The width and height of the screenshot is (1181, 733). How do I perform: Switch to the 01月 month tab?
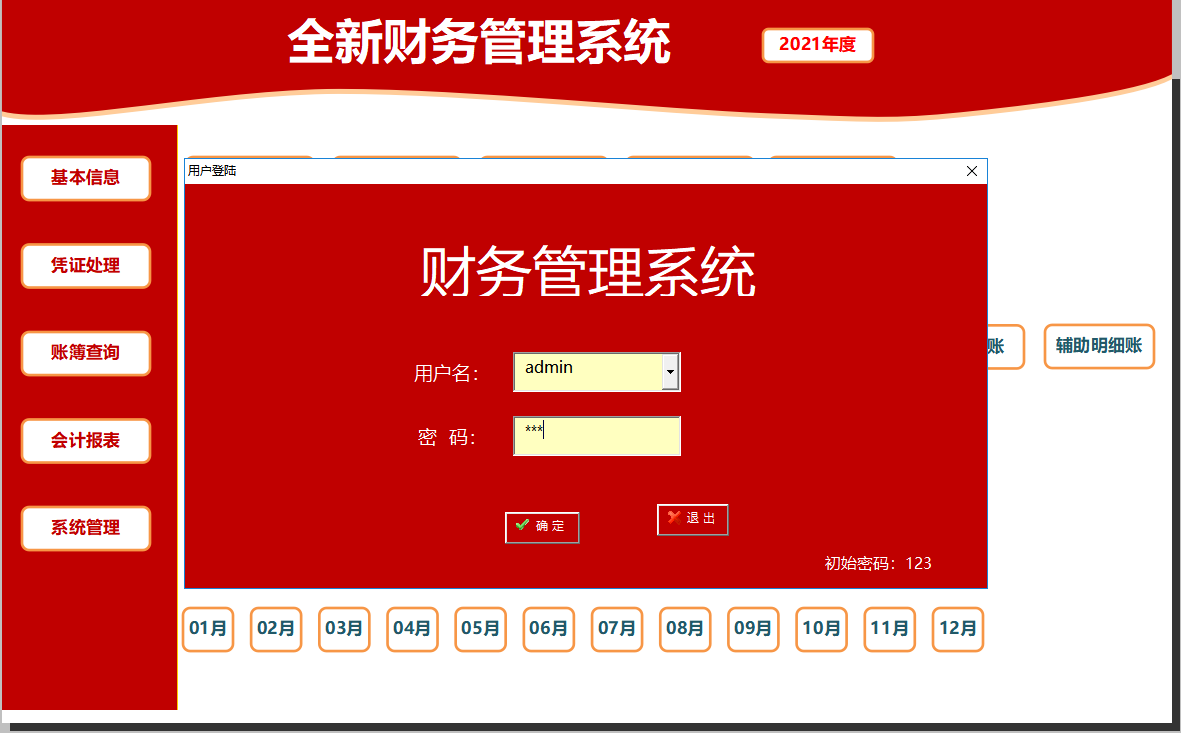coord(207,629)
